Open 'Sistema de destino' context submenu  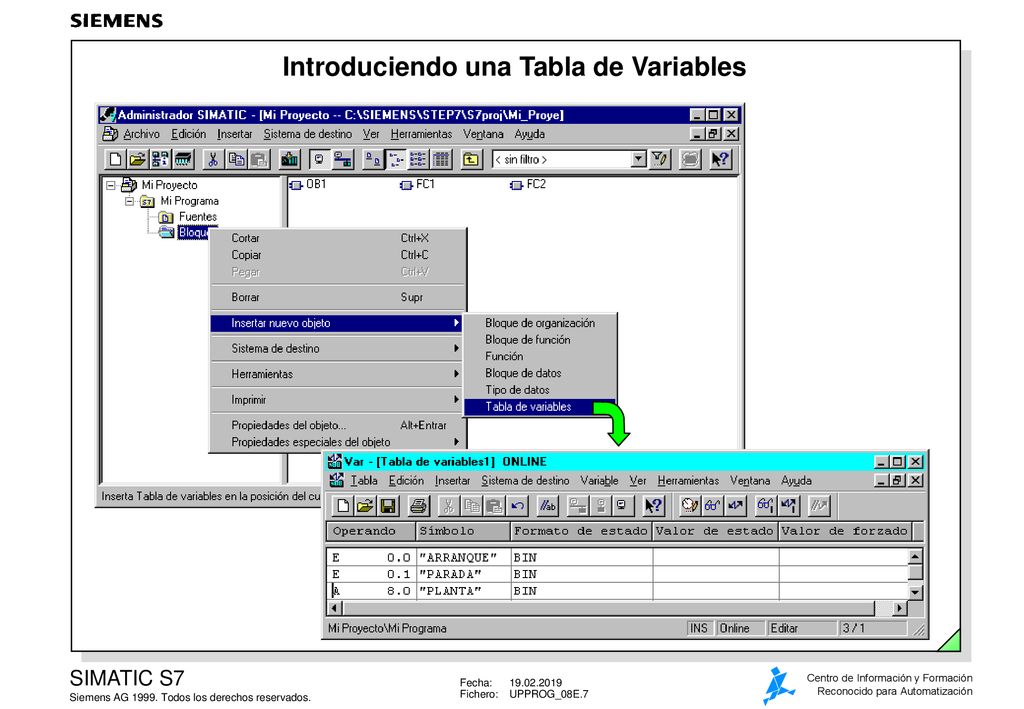click(x=337, y=349)
